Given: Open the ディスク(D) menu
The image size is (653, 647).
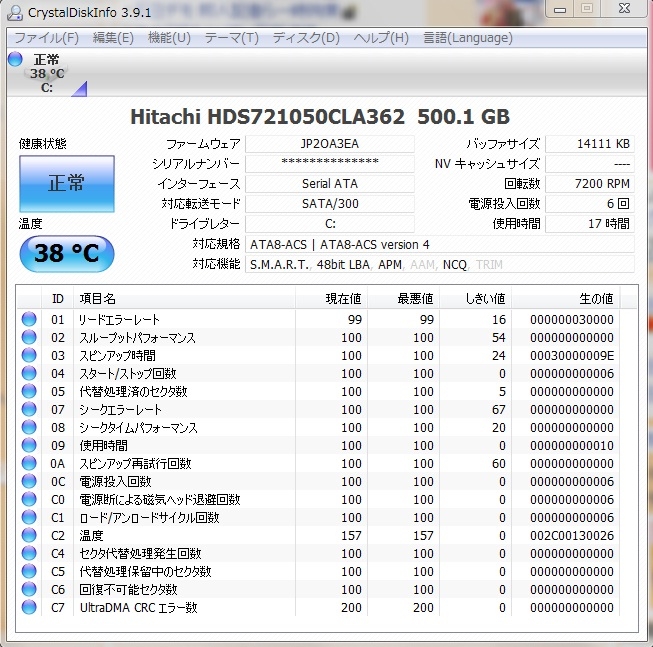Looking at the screenshot, I should pyautogui.click(x=305, y=38).
